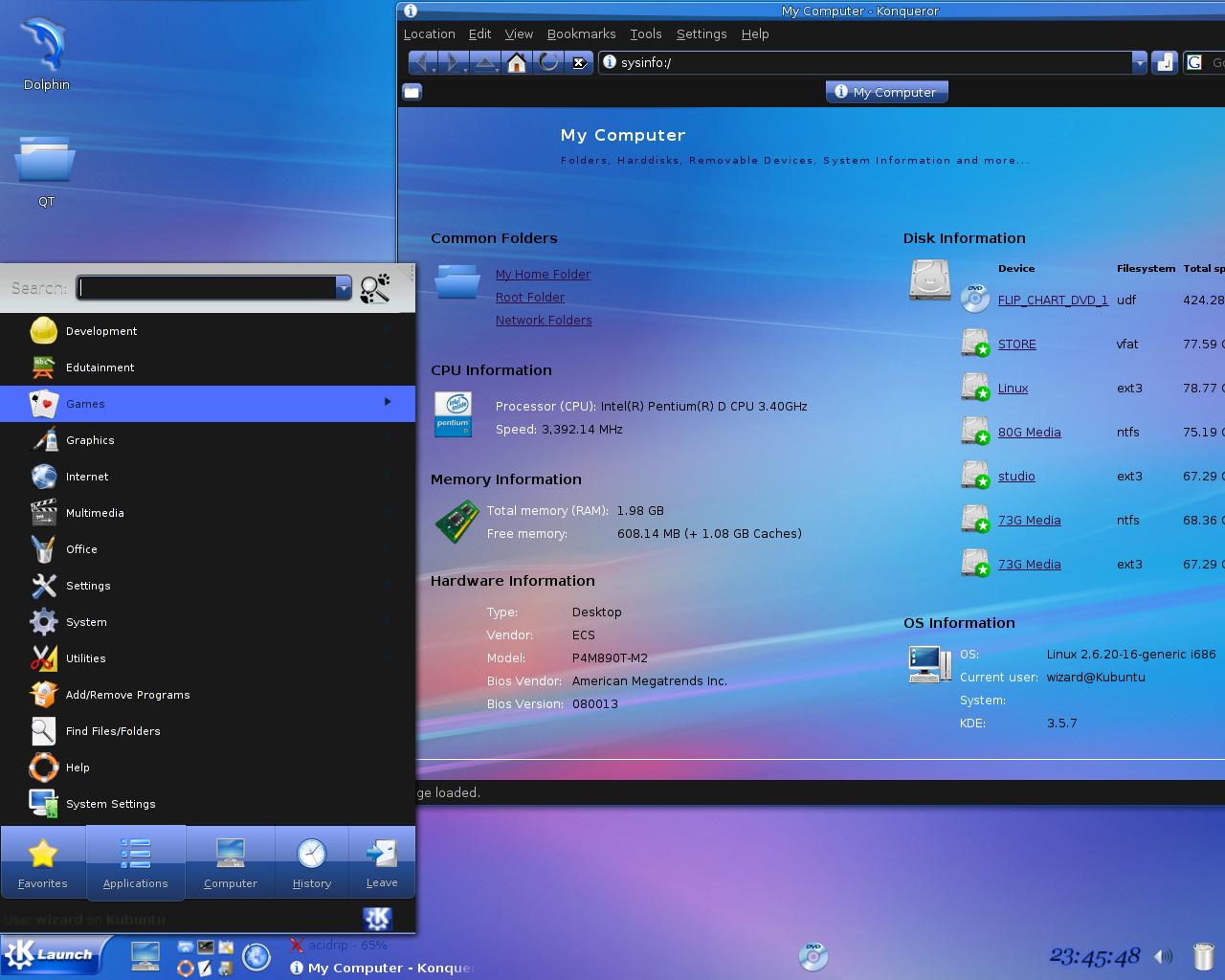Image resolution: width=1225 pixels, height=980 pixels.
Task: Open the 73G Media ntfs disk
Action: click(1029, 520)
